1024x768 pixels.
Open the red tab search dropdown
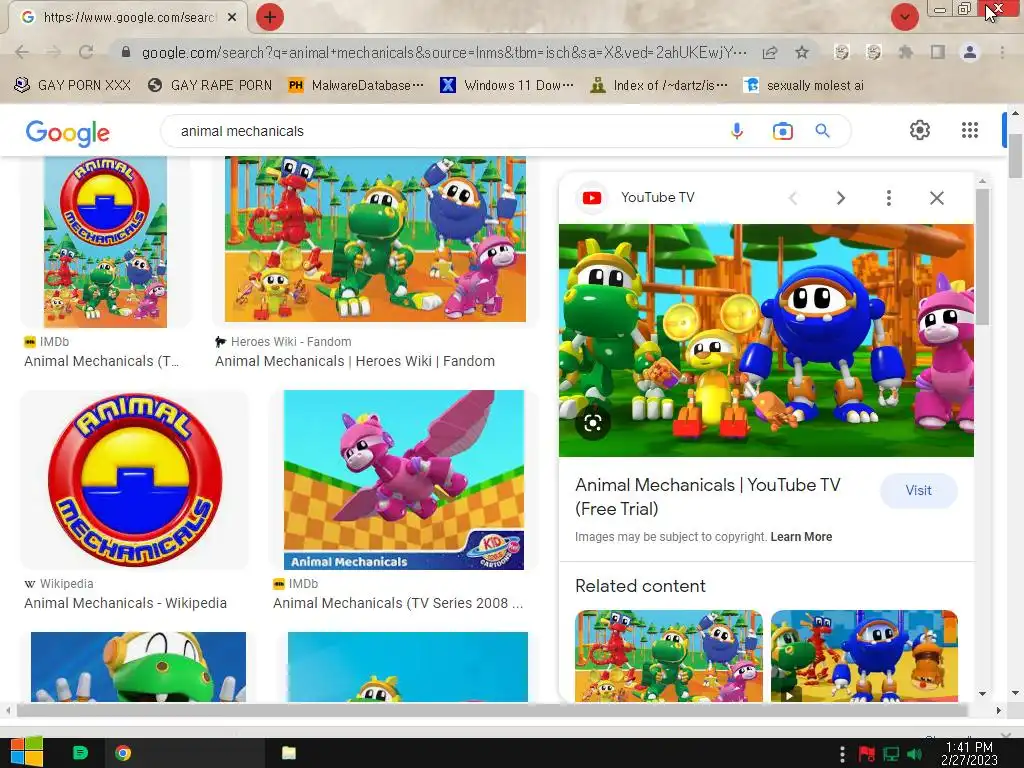(904, 17)
